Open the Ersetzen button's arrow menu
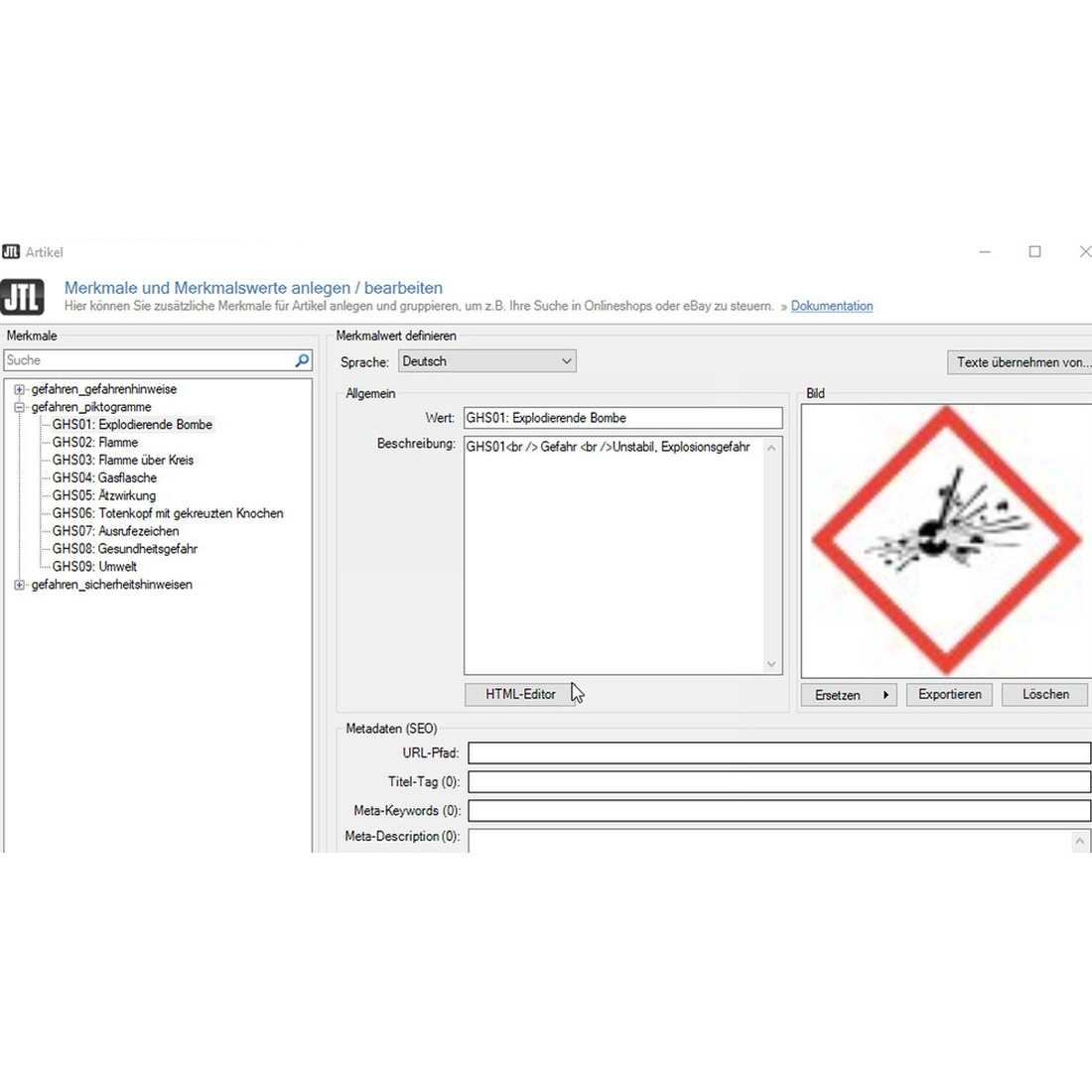The height and width of the screenshot is (1092, 1092). click(x=886, y=694)
